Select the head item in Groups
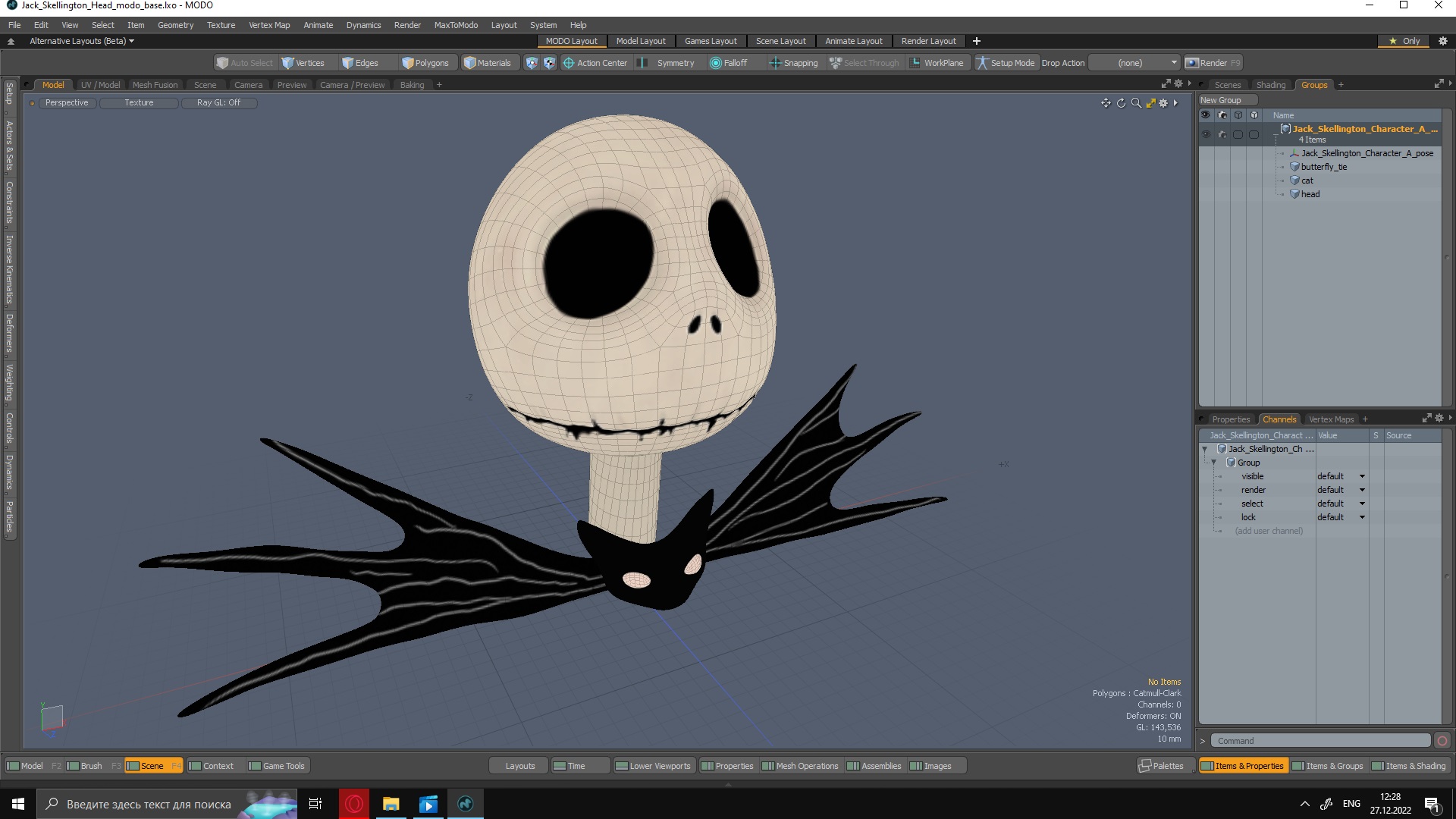The width and height of the screenshot is (1456, 819). 1310,194
